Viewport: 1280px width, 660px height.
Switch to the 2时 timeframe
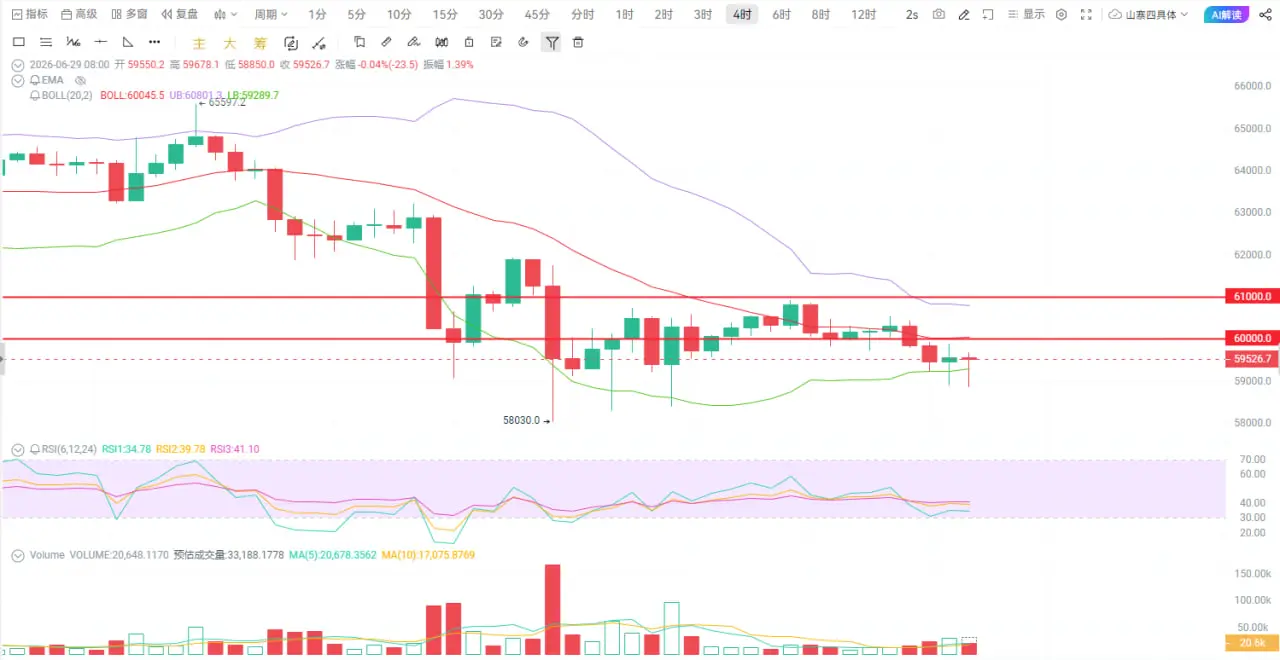click(663, 14)
